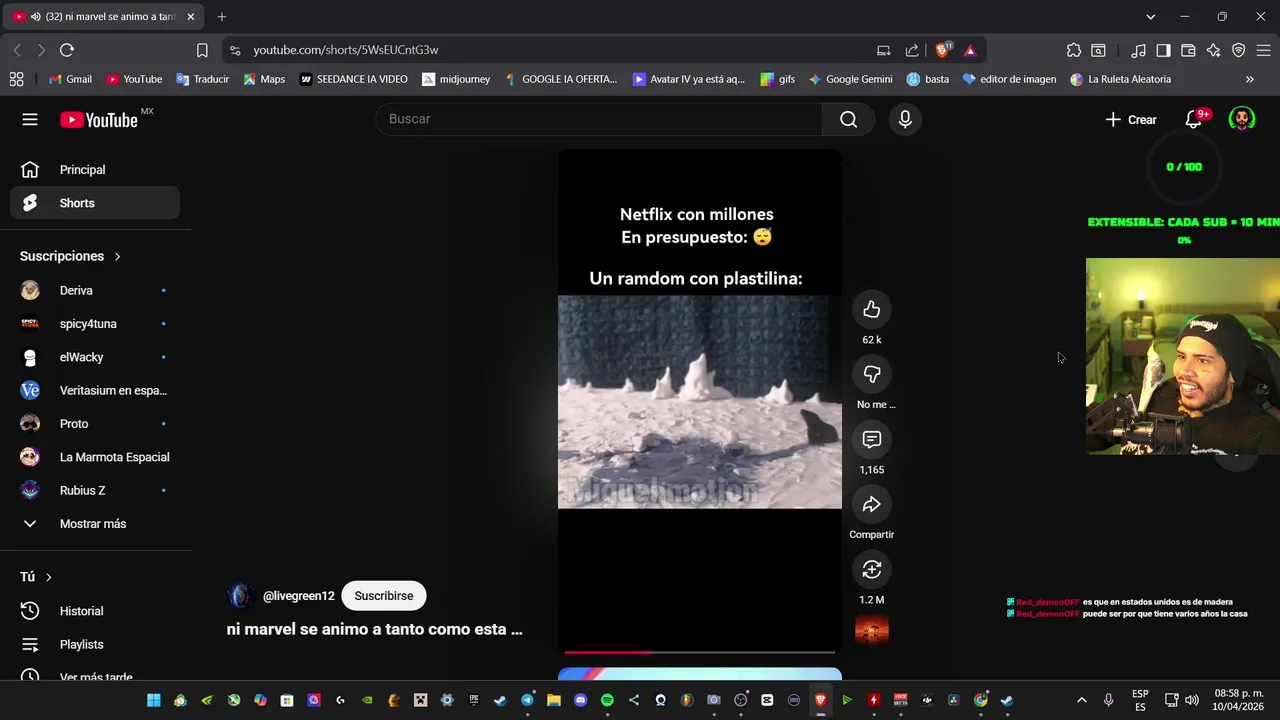This screenshot has width=1280, height=720.
Task: Open the YouTube notifications bell
Action: 1193,120
